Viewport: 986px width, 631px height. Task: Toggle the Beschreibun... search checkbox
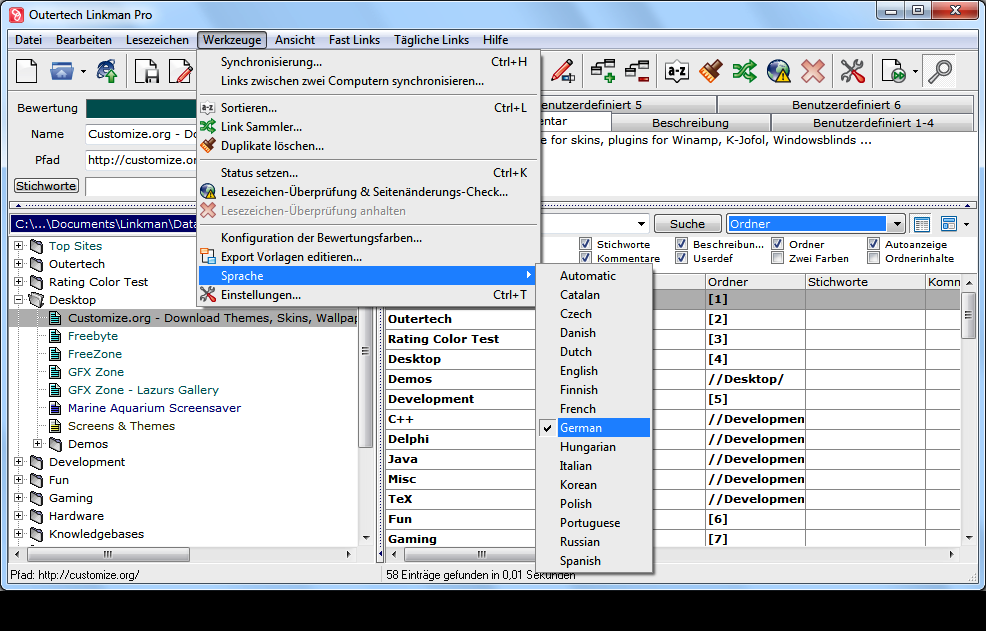(682, 244)
